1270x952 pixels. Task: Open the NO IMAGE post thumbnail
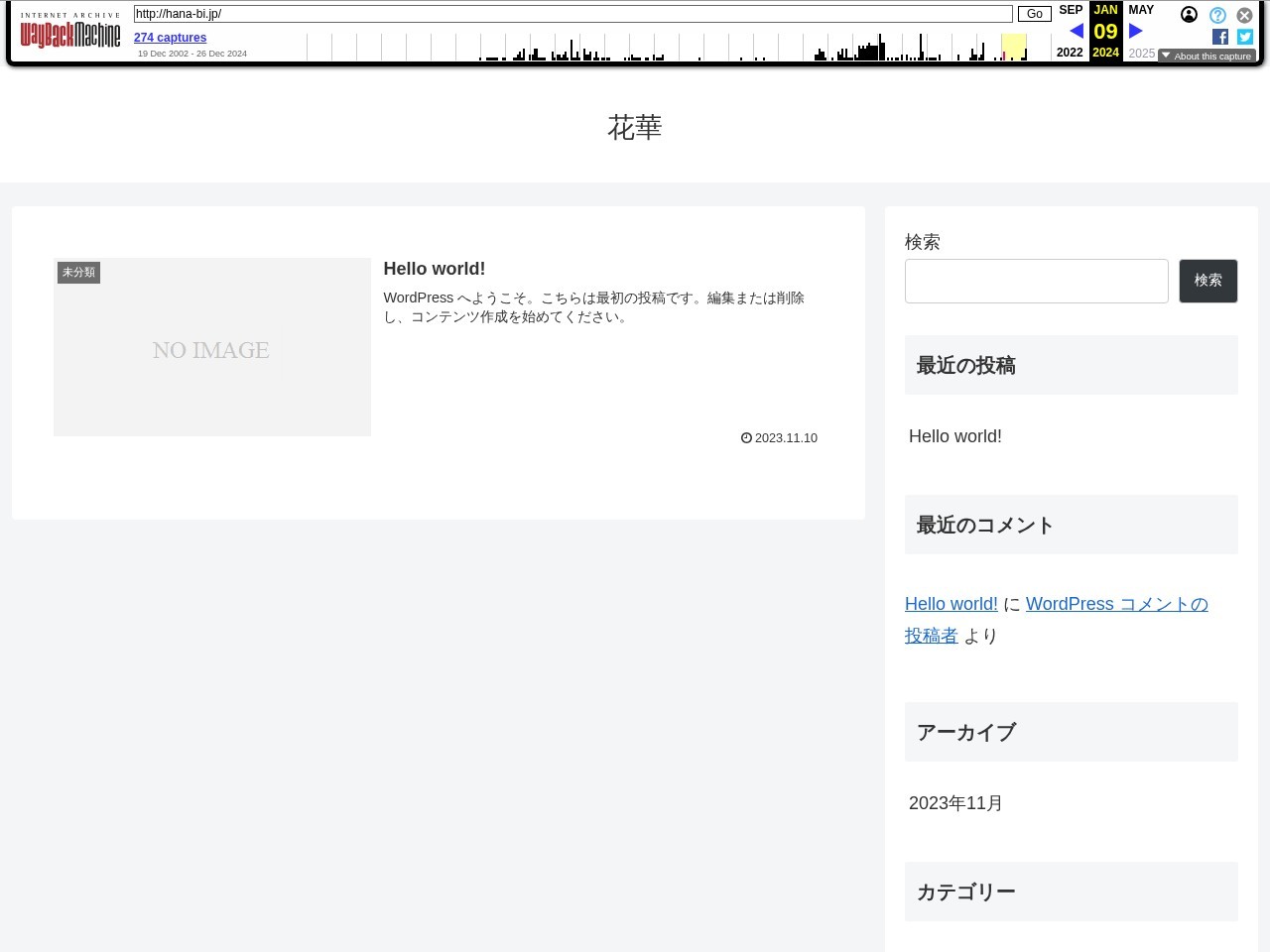pos(212,347)
